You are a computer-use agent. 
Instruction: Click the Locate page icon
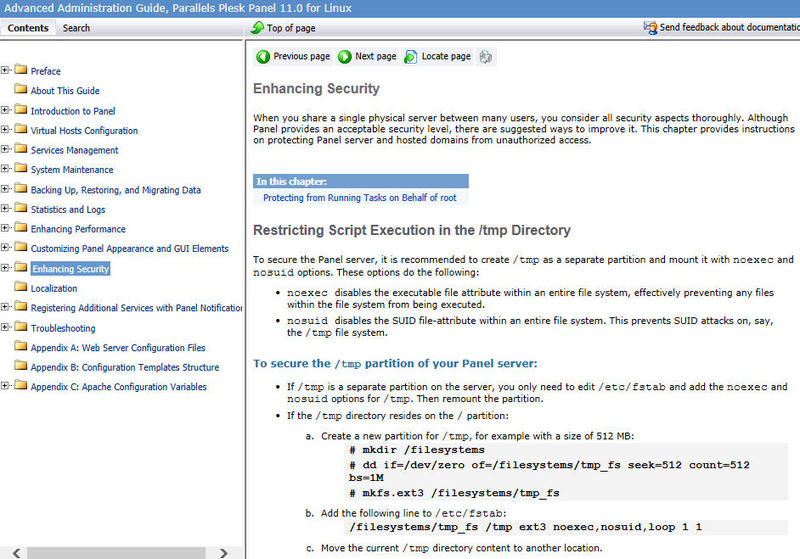[x=411, y=57]
